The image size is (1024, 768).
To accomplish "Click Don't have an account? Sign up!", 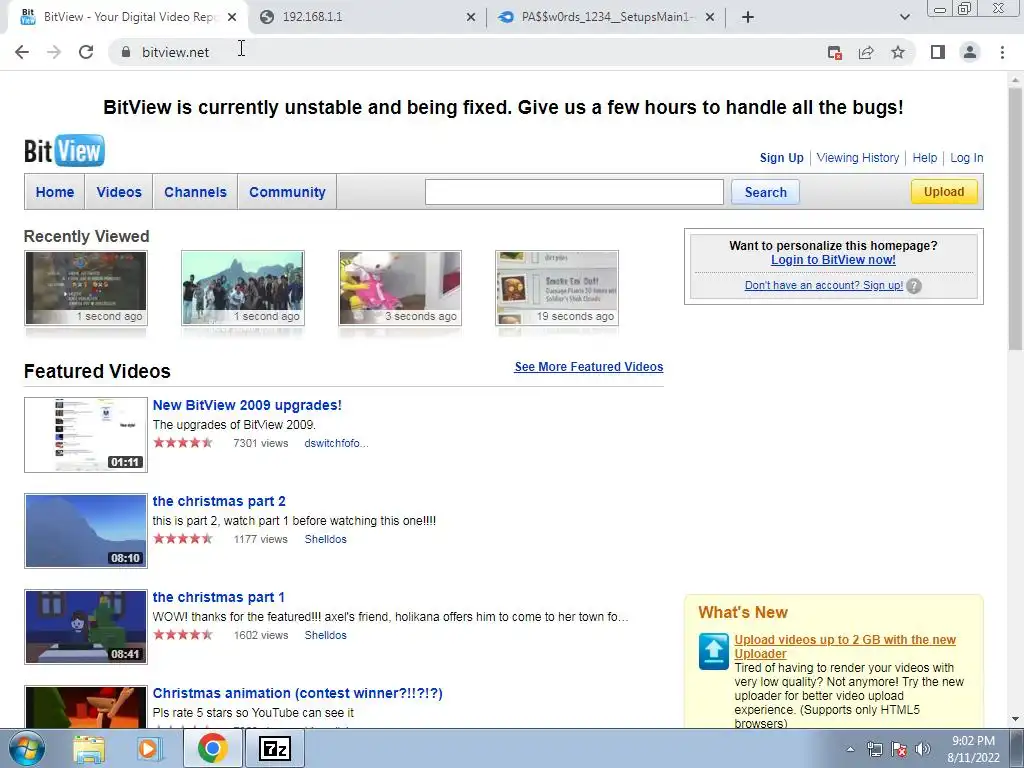I will 824,285.
